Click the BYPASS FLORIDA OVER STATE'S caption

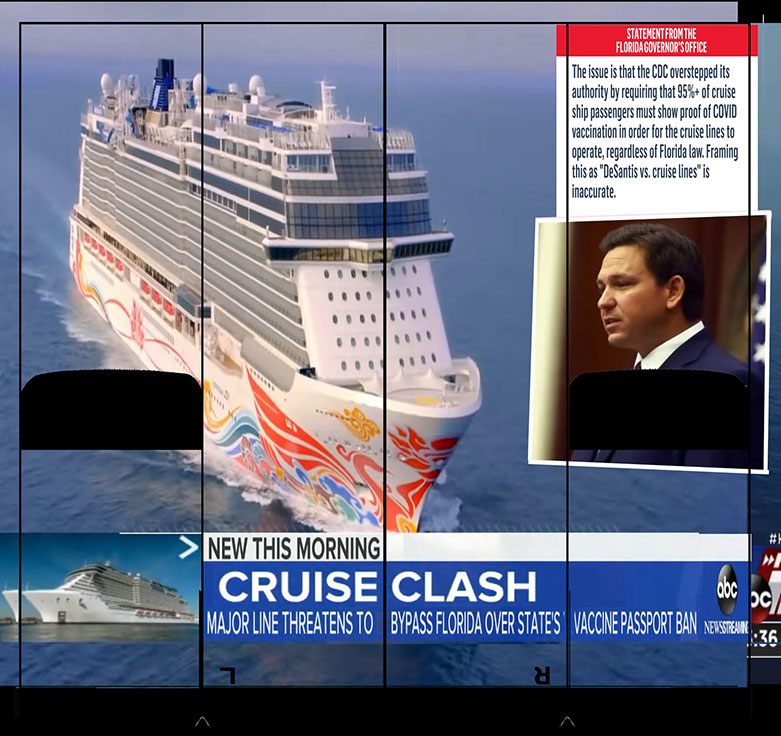(x=476, y=623)
